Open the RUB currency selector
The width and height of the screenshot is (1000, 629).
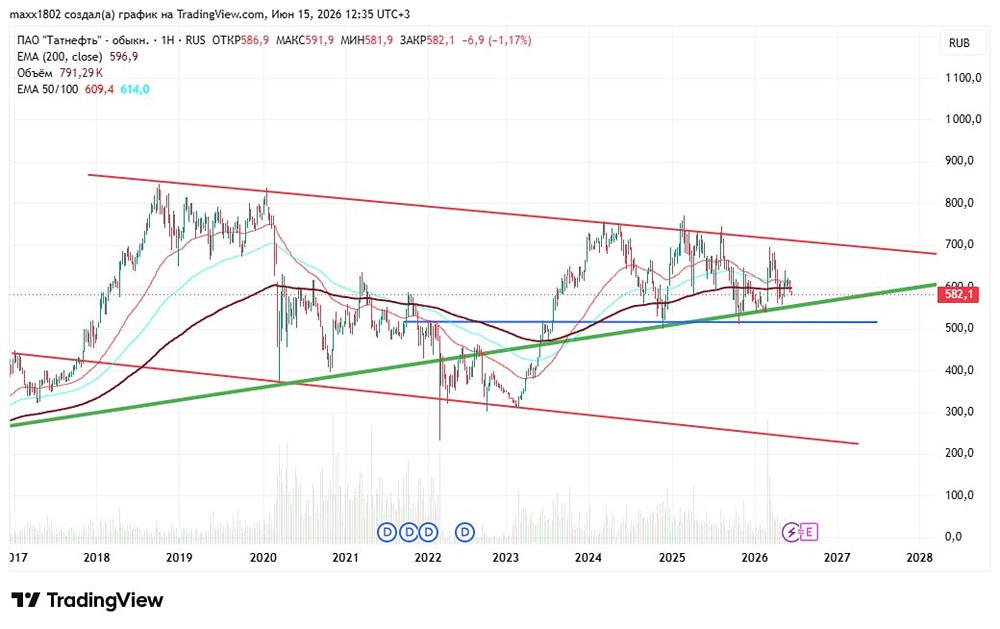coord(959,43)
